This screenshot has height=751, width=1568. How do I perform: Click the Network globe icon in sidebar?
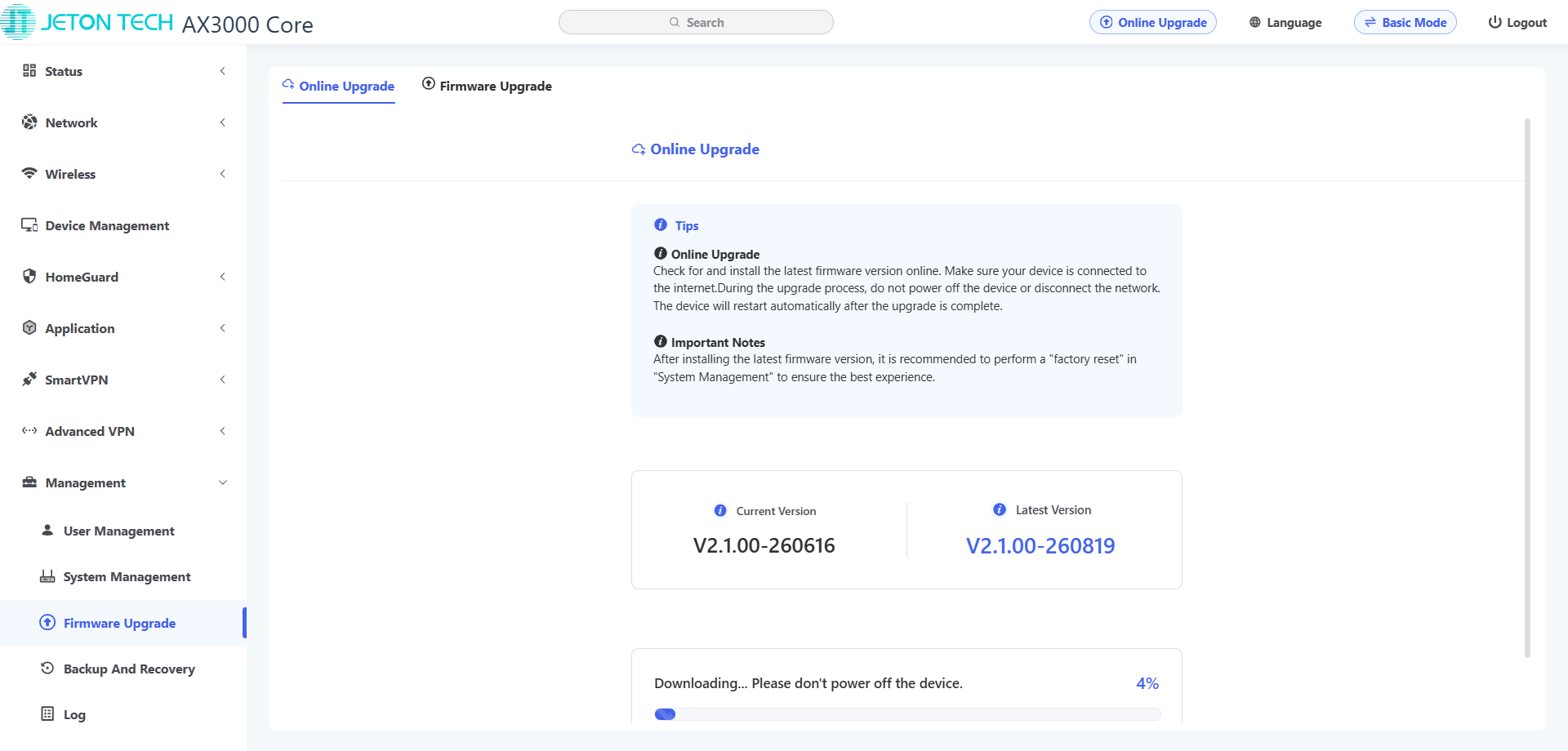[29, 122]
